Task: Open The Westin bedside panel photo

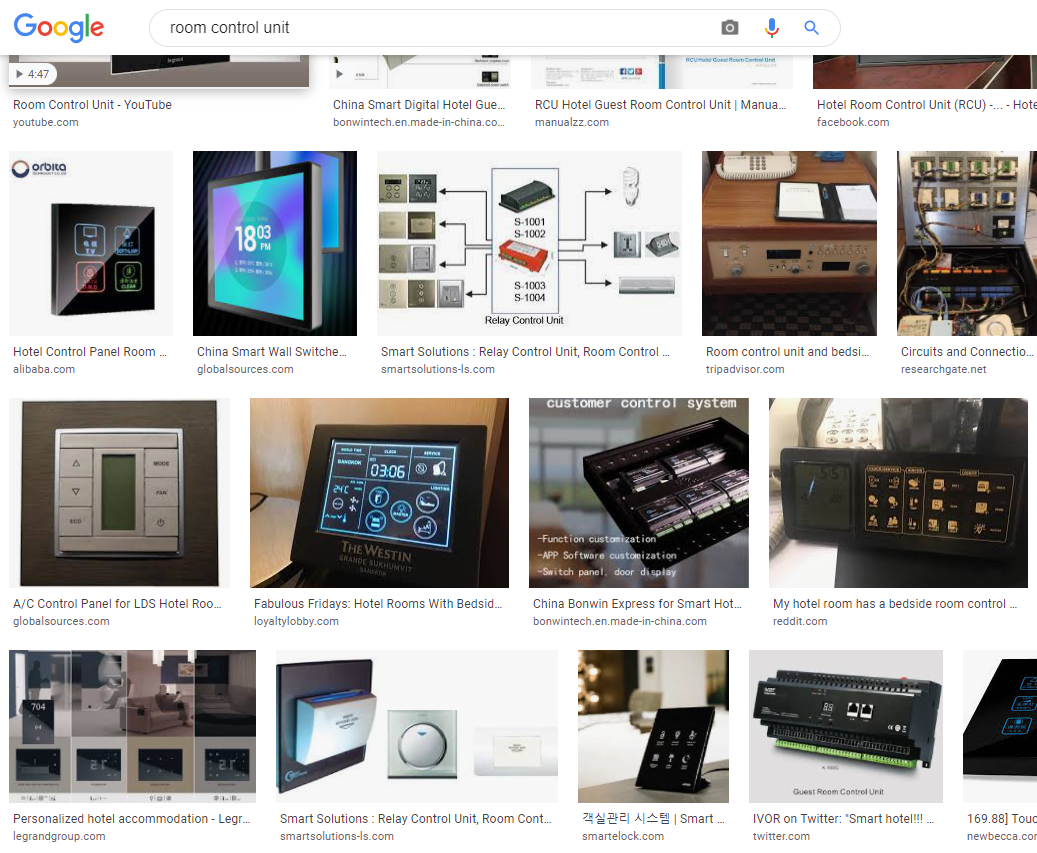Action: tap(380, 493)
